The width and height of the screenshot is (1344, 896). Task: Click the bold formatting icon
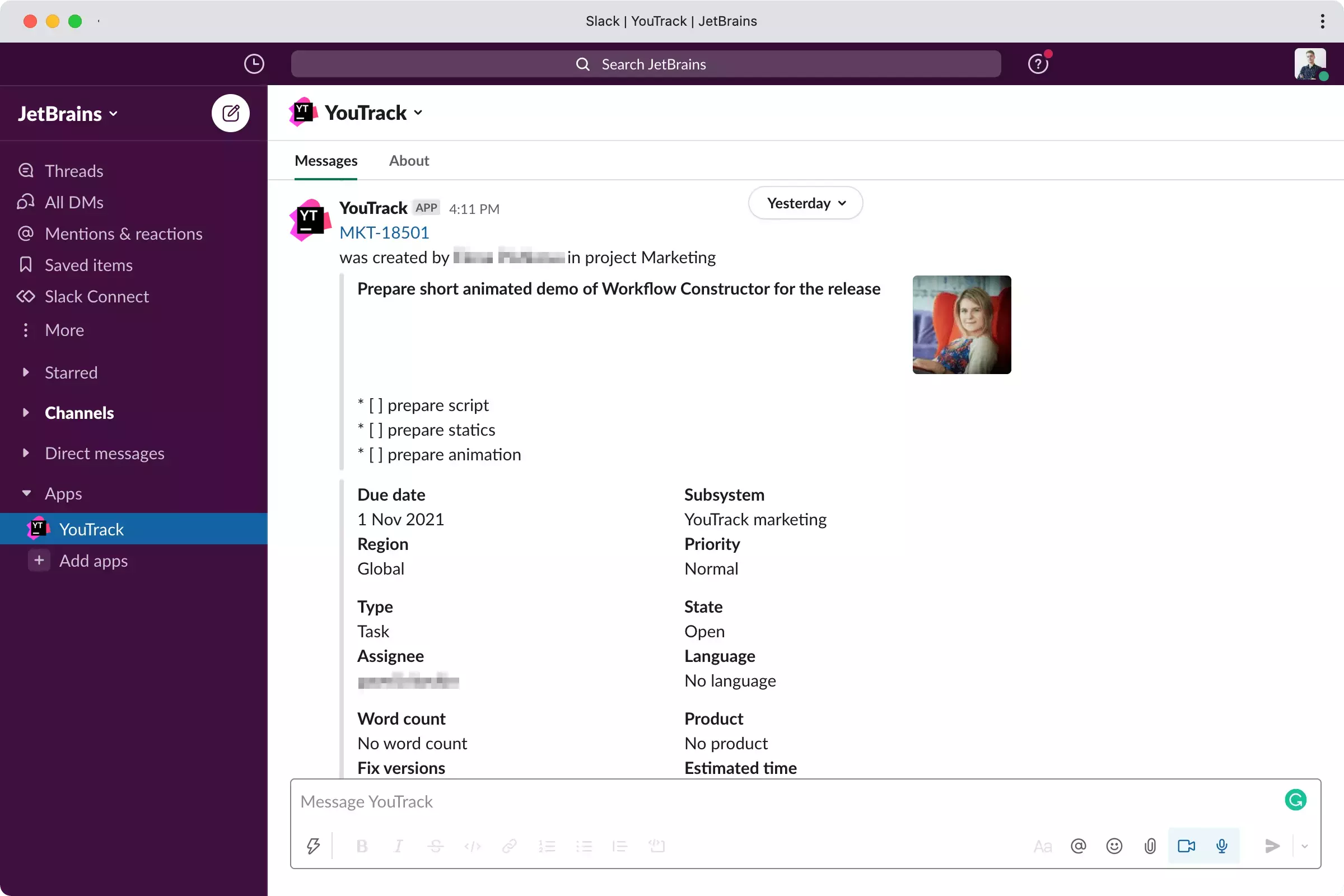click(x=363, y=846)
